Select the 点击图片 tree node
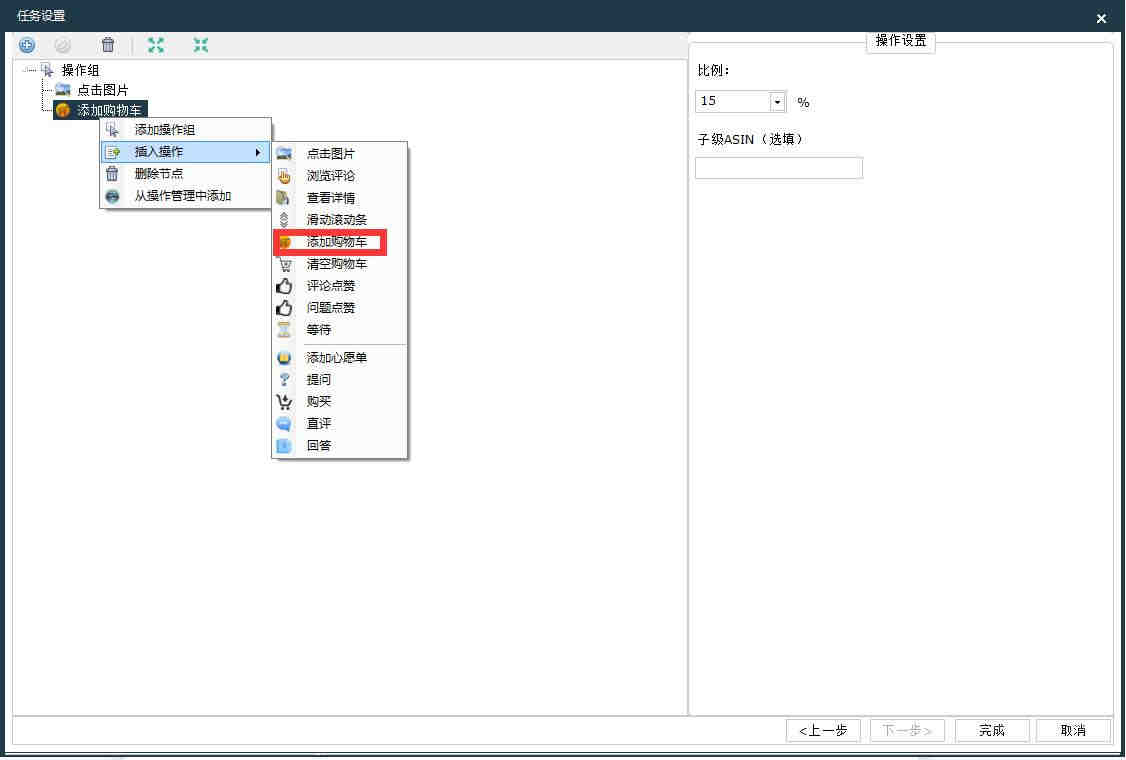This screenshot has height=760, width=1126. click(x=103, y=91)
